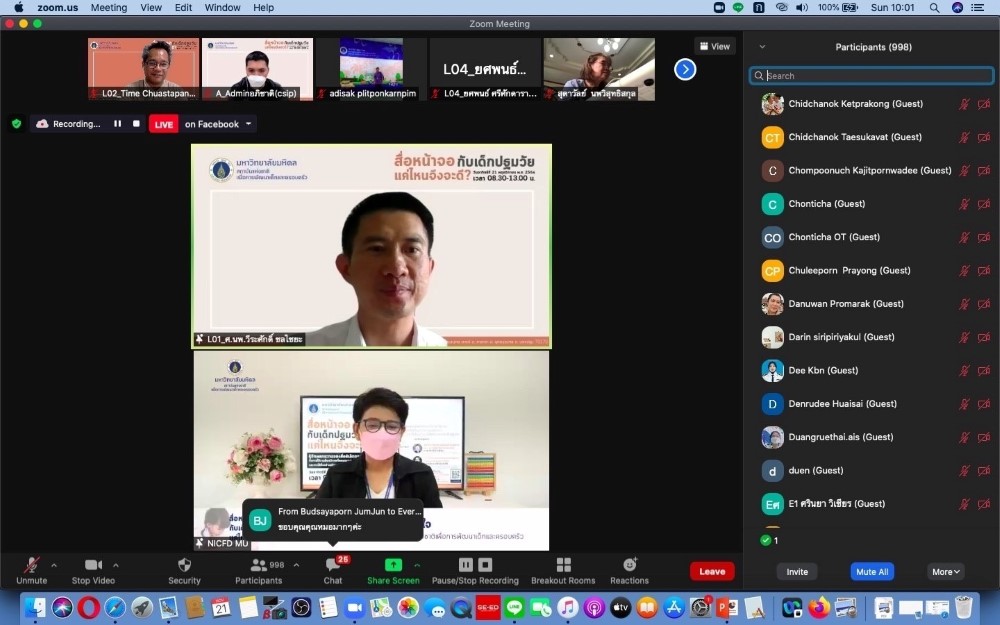The image size is (1000, 625).
Task: Open the Chat panel with 25 unread
Action: point(333,566)
